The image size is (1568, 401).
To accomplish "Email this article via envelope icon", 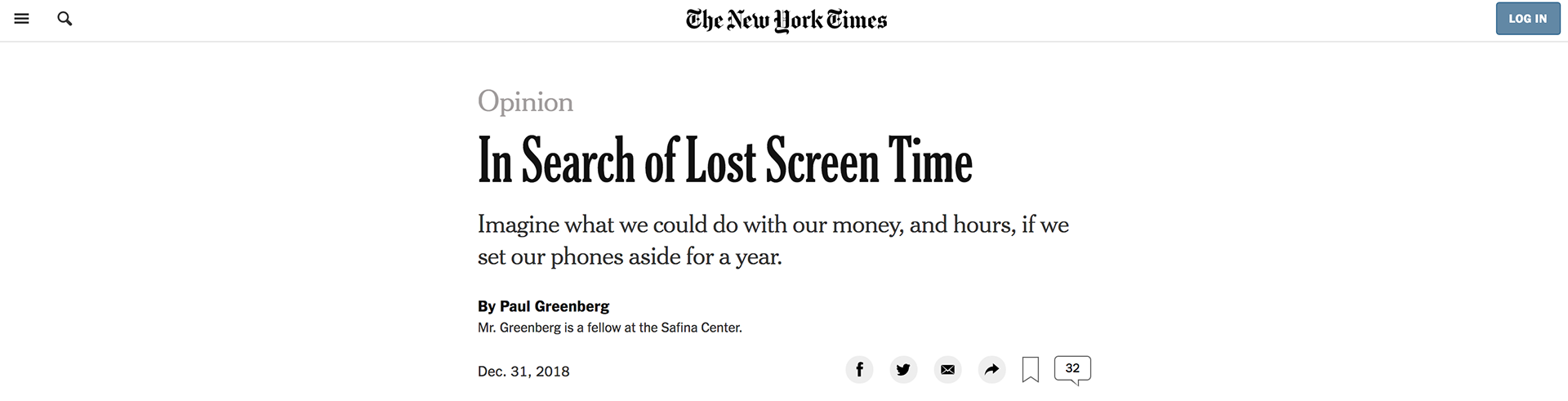I will click(947, 370).
